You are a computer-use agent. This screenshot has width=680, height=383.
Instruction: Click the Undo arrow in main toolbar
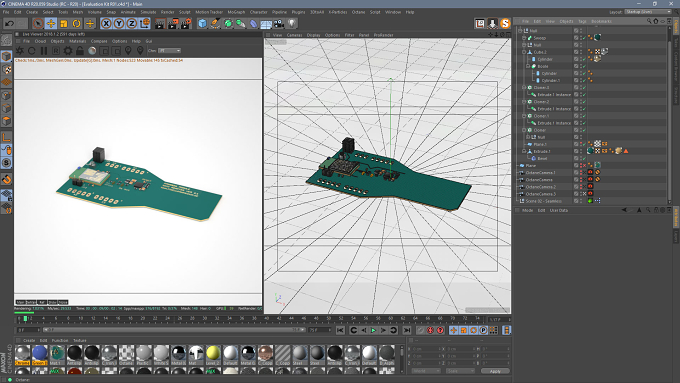(10, 23)
